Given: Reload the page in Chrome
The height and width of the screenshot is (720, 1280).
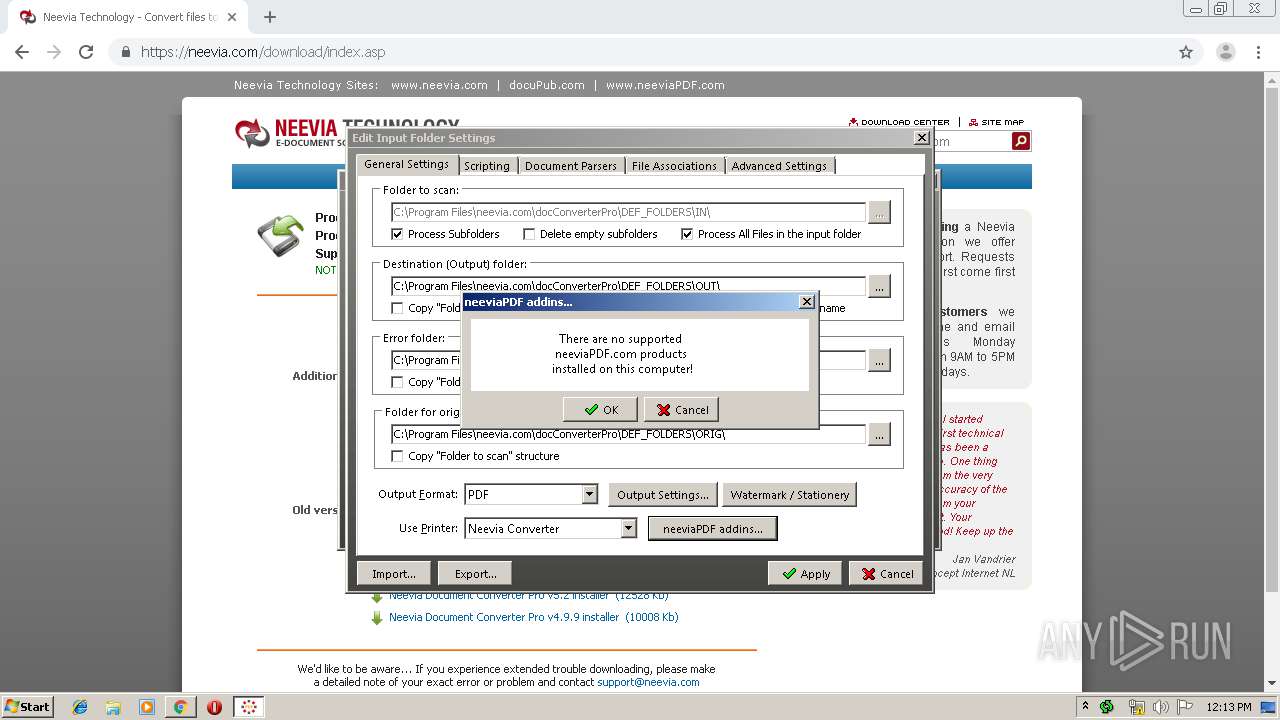Looking at the screenshot, I should click(86, 52).
